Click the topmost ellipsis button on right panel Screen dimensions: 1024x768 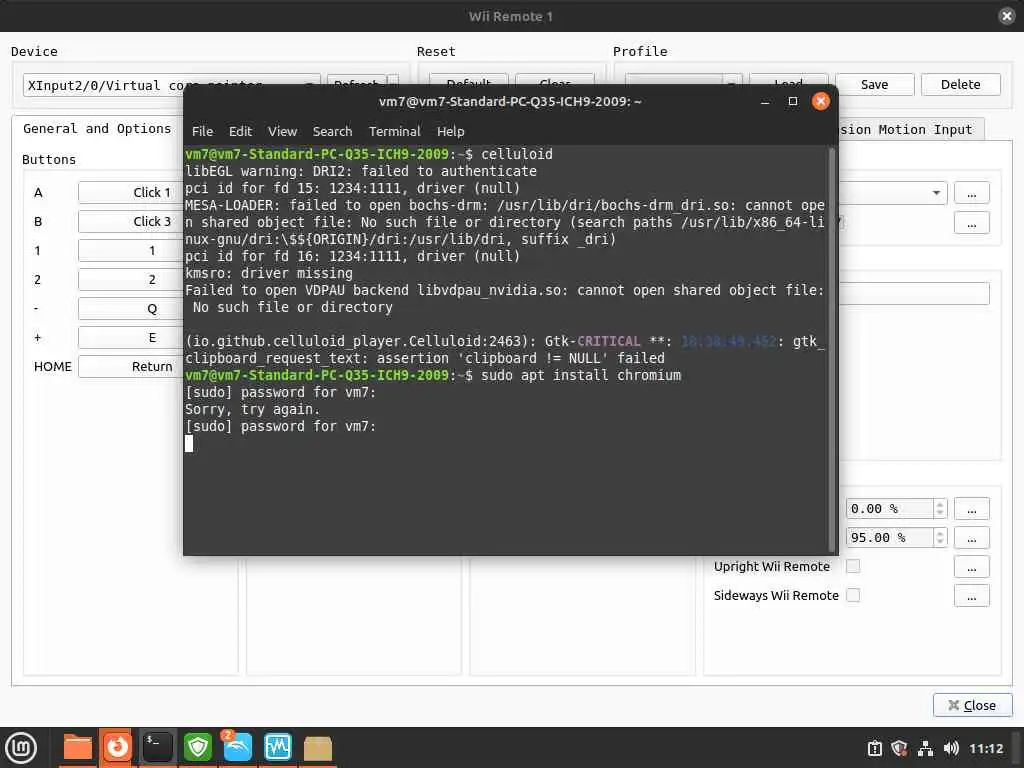(972, 193)
